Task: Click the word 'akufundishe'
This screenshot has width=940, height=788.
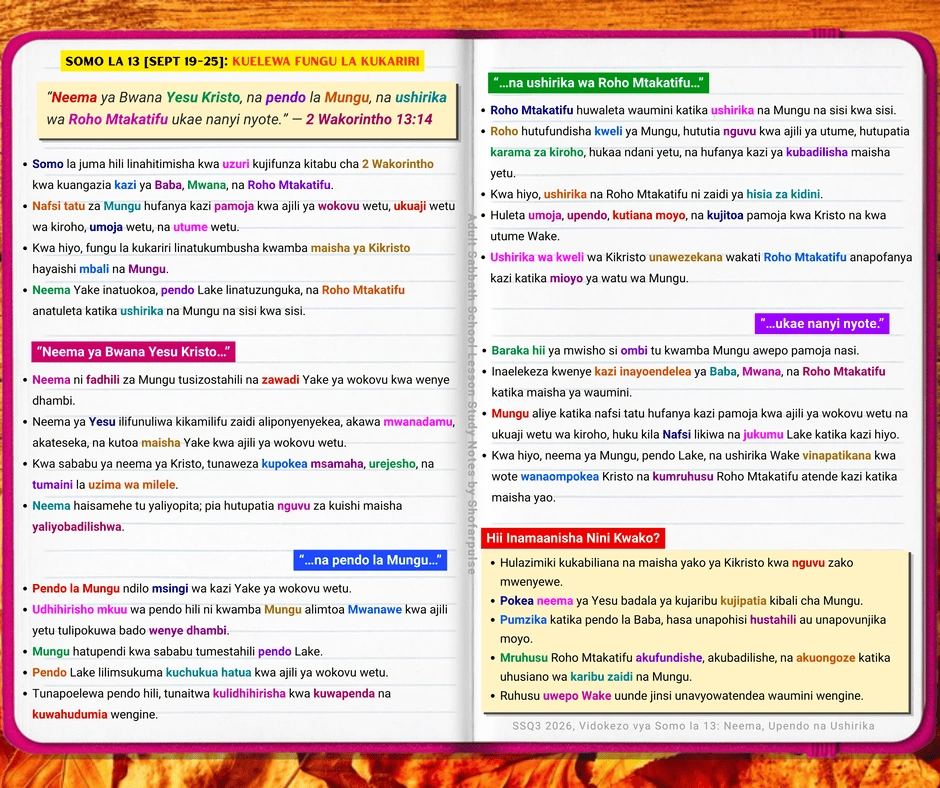Action: coord(668,657)
